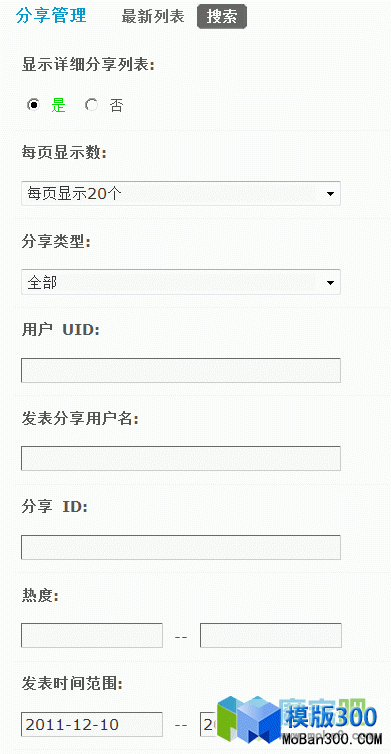
Task: Click the 是 label text
Action: point(58,105)
